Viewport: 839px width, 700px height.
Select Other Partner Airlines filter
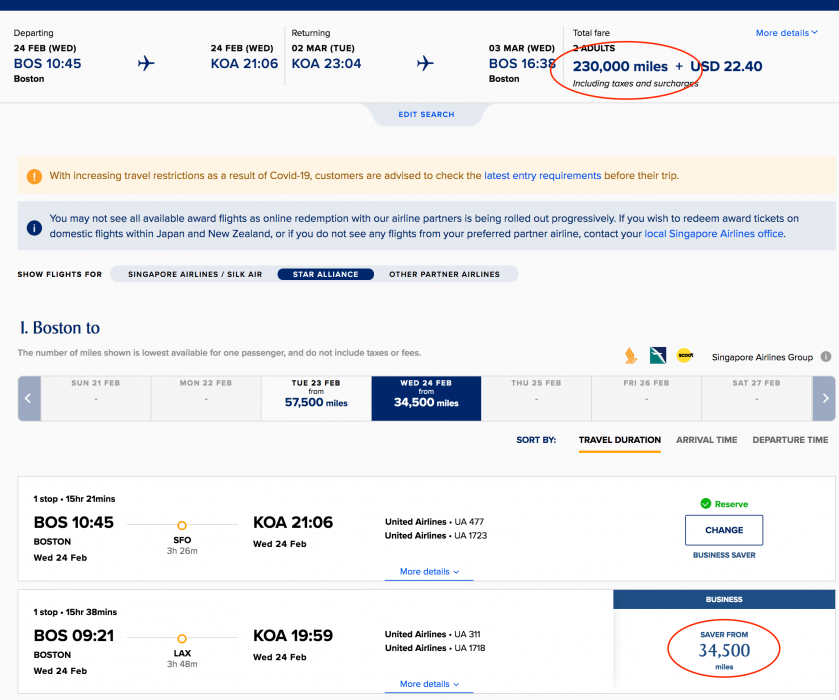point(444,274)
